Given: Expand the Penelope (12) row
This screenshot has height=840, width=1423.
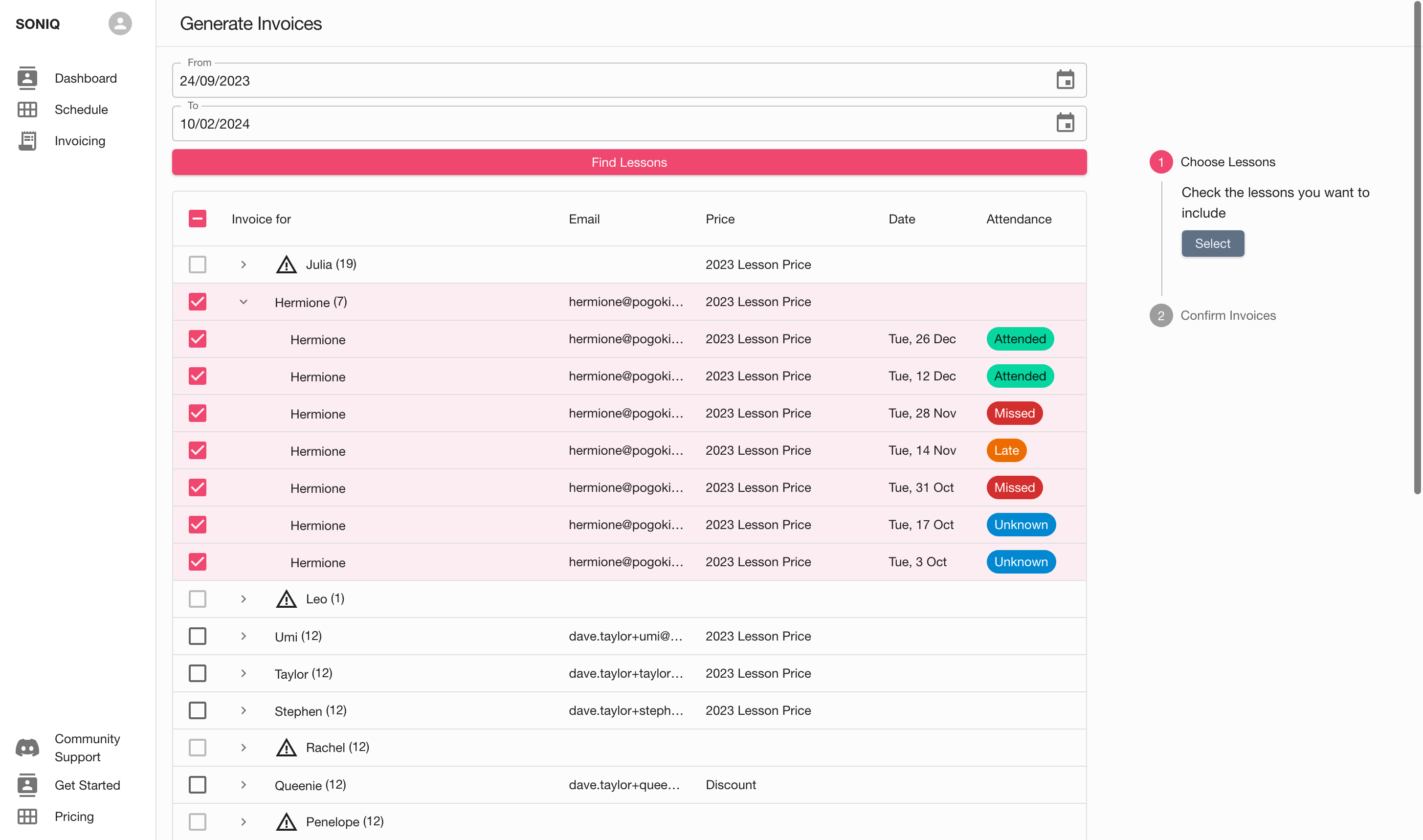Looking at the screenshot, I should pyautogui.click(x=244, y=821).
